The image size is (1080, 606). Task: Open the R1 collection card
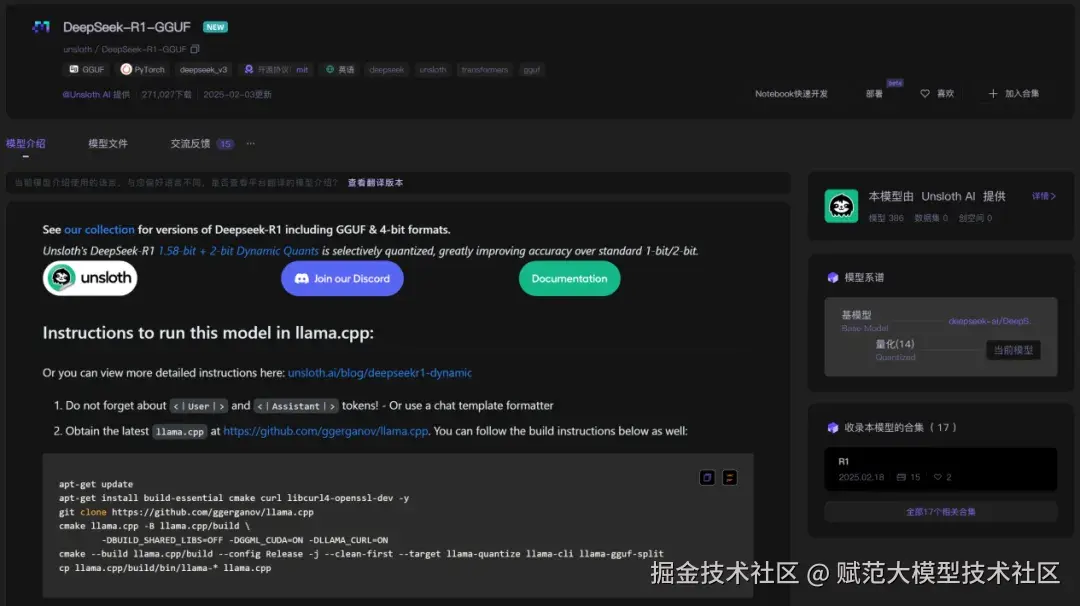pyautogui.click(x=941, y=469)
